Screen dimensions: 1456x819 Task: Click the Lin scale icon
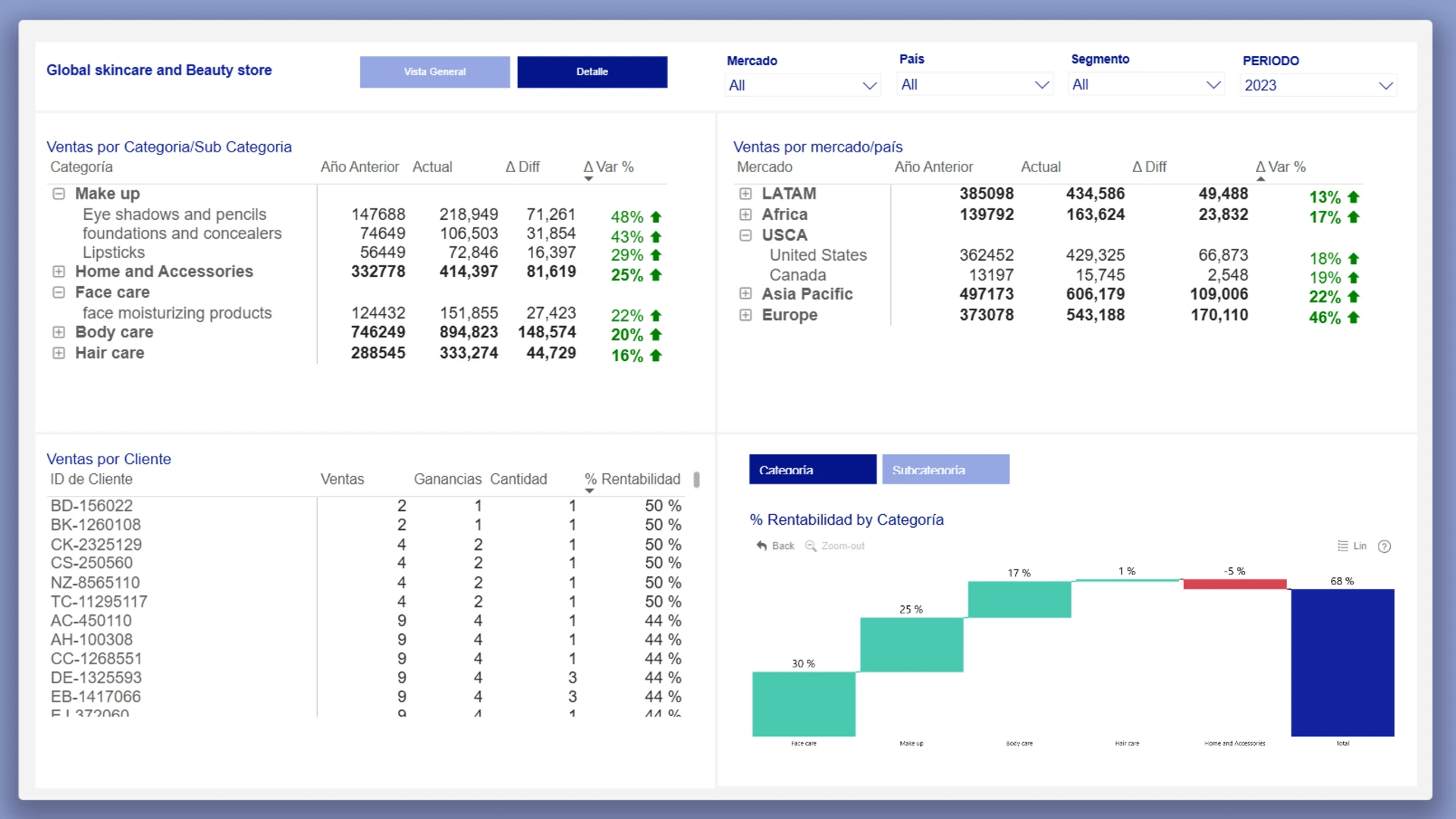(1343, 546)
